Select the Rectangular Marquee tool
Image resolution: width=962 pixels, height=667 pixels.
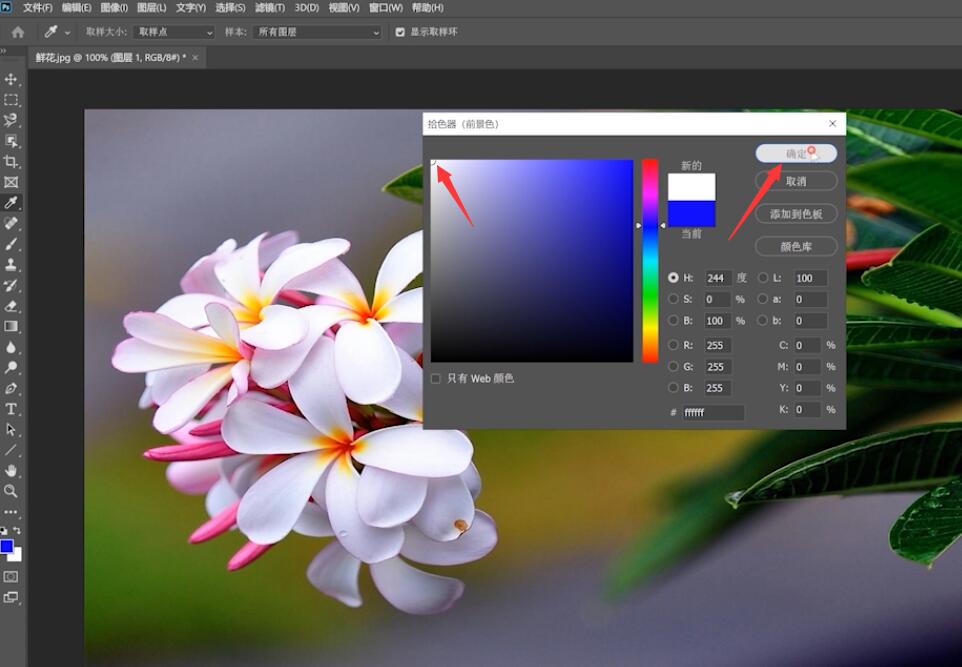pos(10,99)
